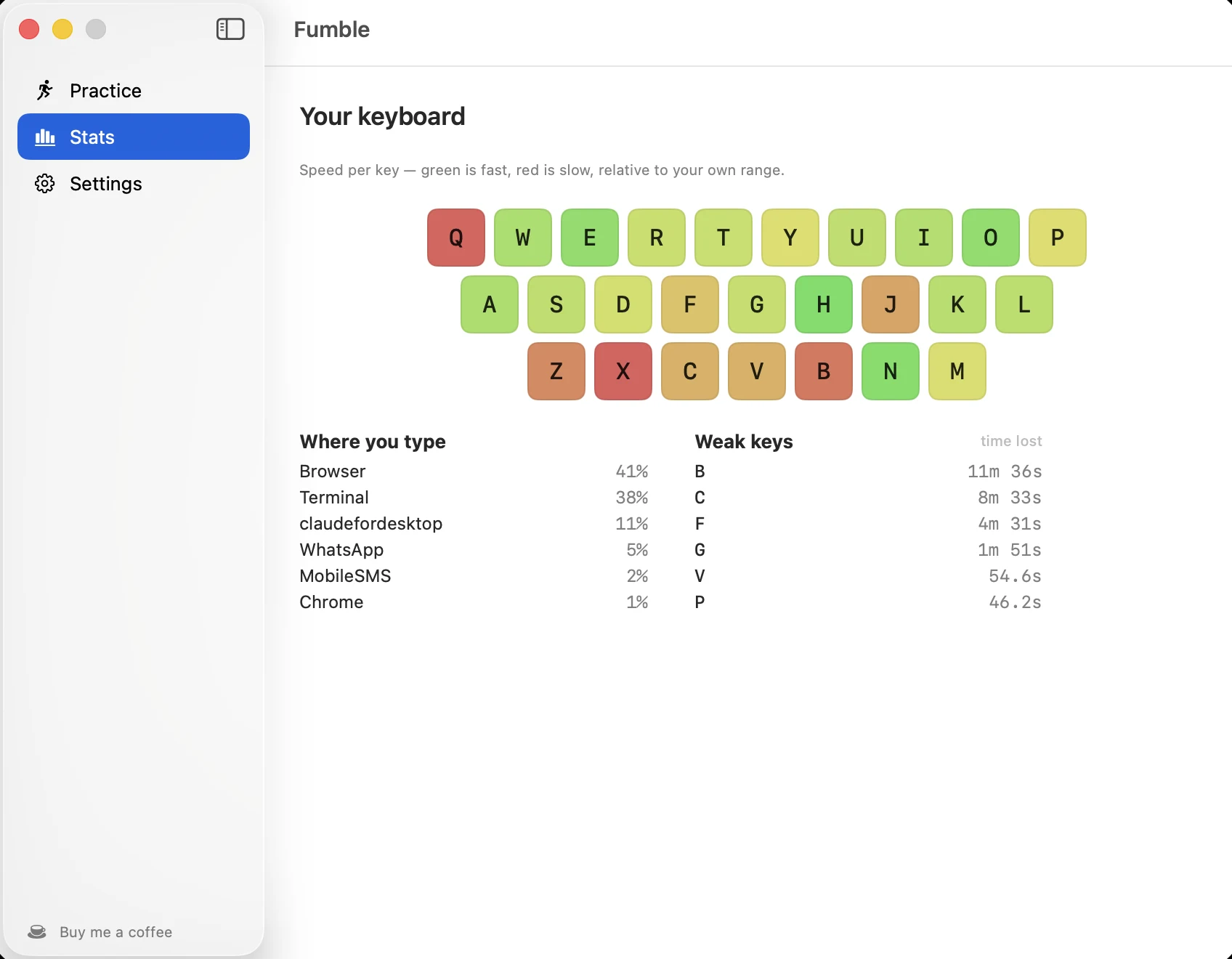Click the coffee cup icon
The width and height of the screenshot is (1232, 959).
click(37, 931)
